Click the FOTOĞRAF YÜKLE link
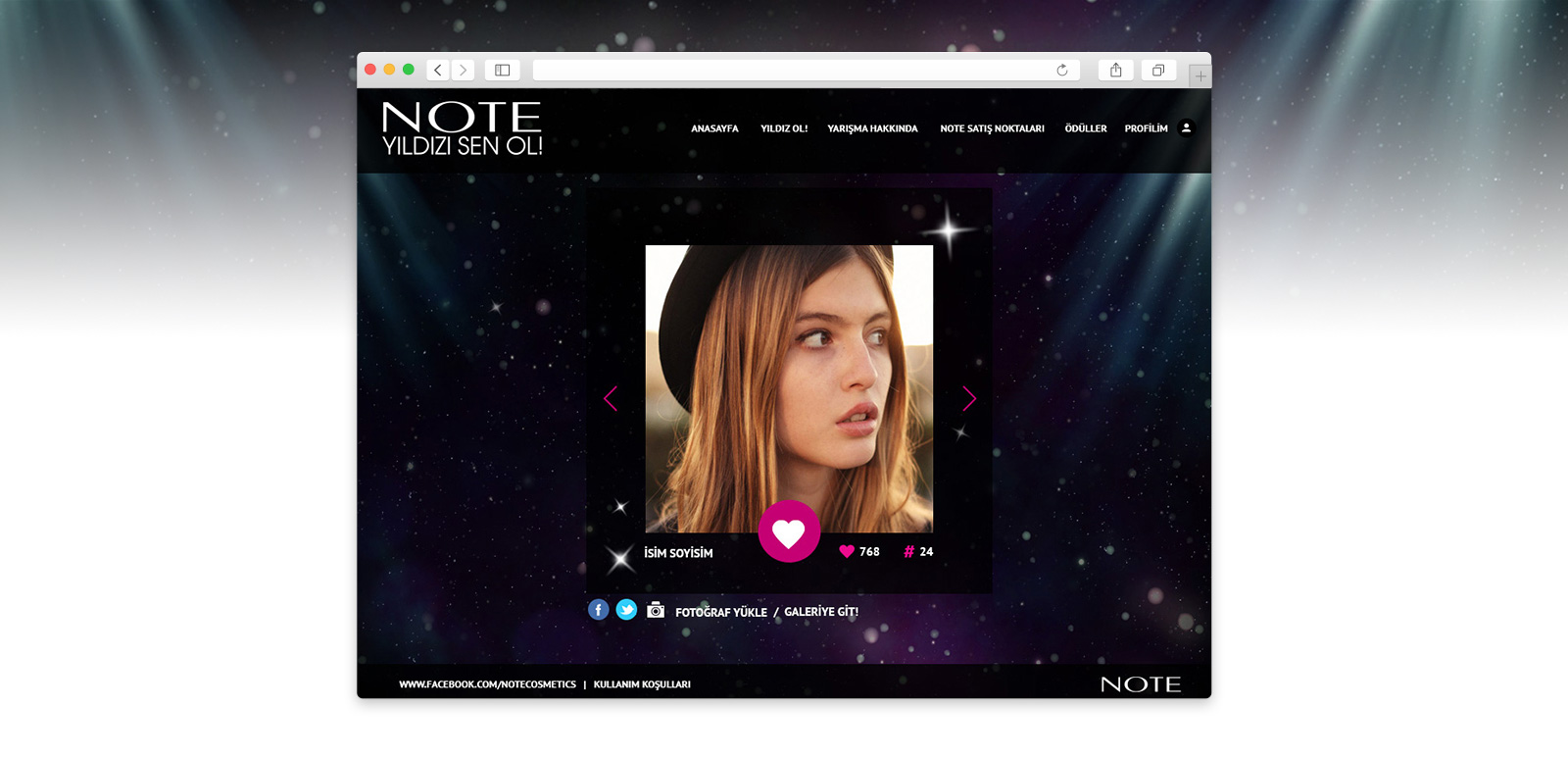1568x757 pixels. (721, 612)
